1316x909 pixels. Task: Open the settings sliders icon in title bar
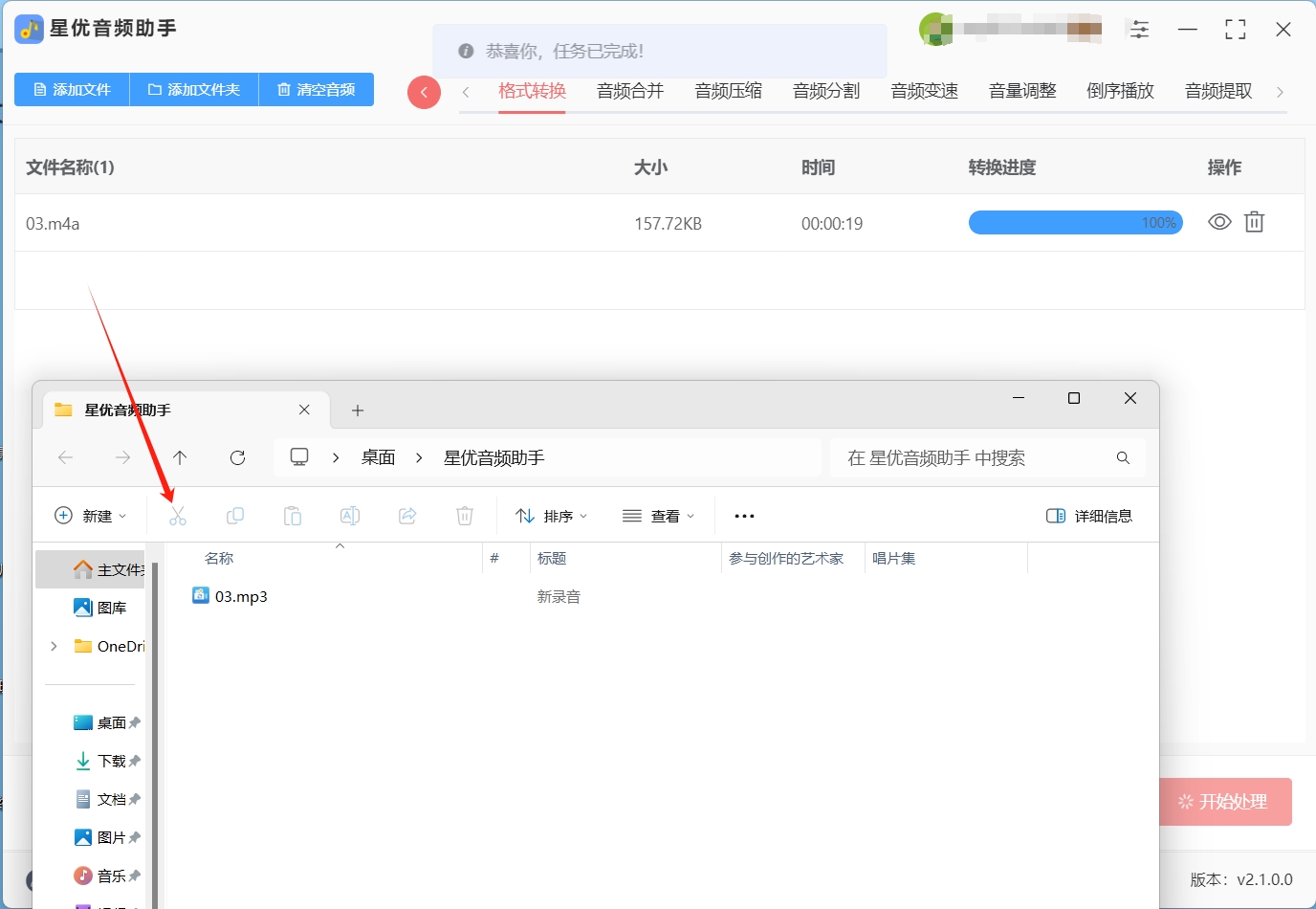1139,30
